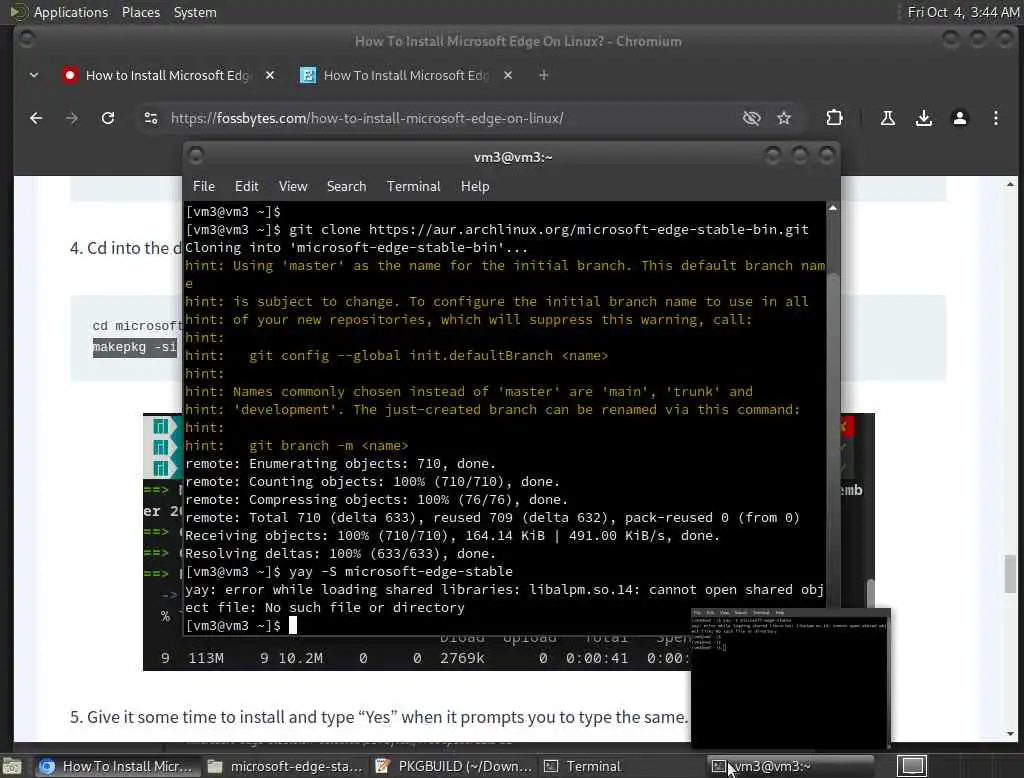Reload the fossbytes page
Viewport: 1024px width, 778px height.
coord(108,118)
